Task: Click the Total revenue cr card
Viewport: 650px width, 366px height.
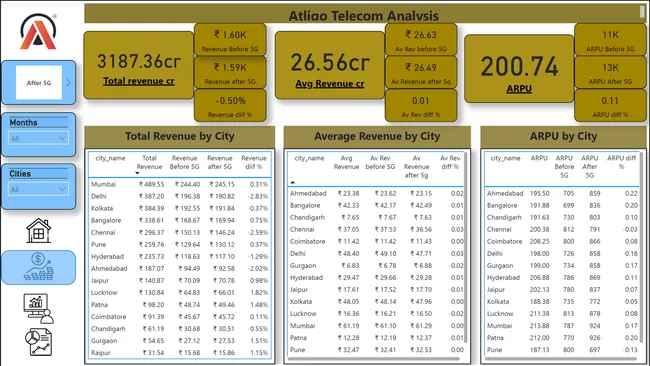Action: (x=139, y=65)
